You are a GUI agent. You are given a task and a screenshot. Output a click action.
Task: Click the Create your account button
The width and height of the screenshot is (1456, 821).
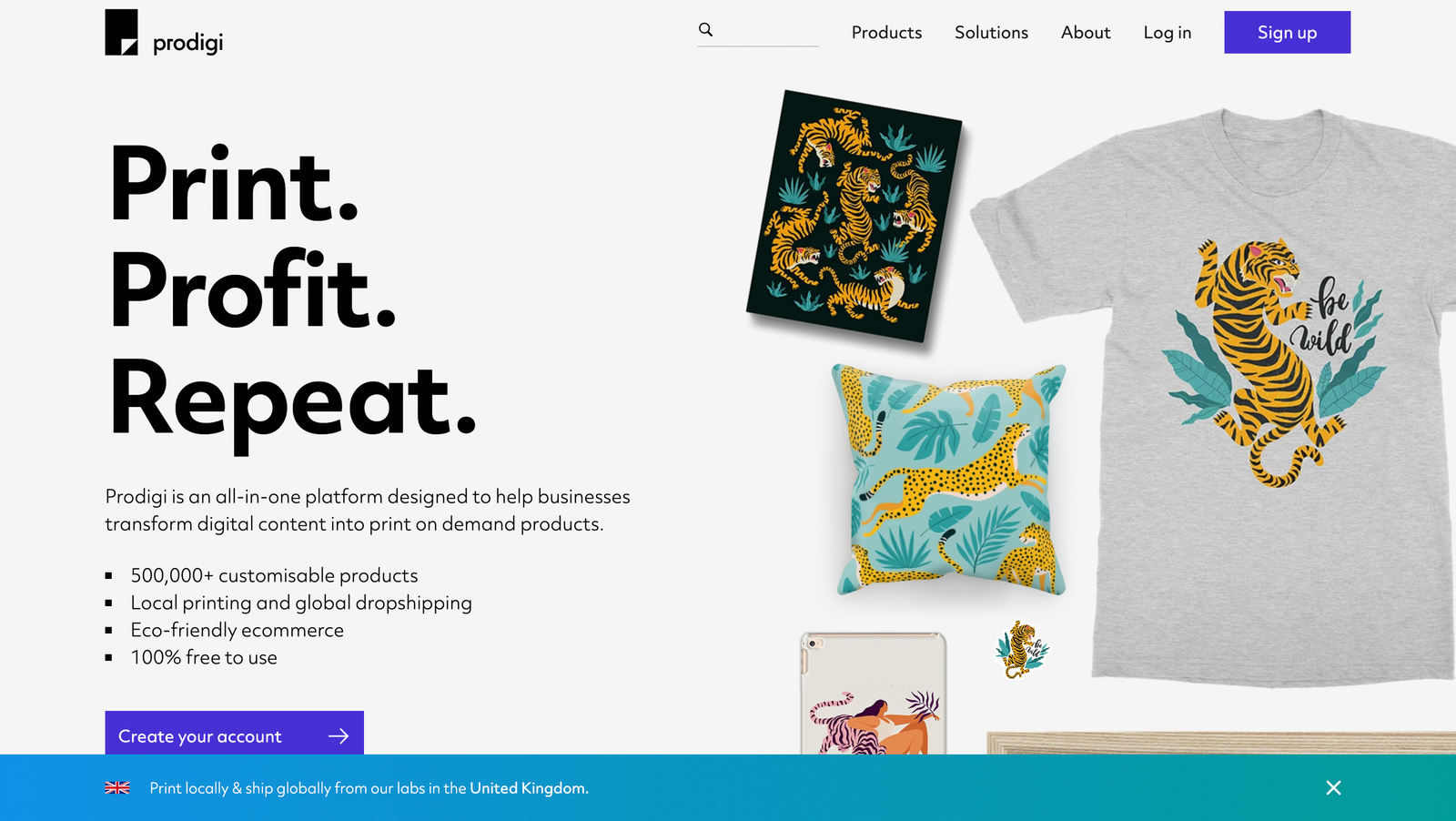pyautogui.click(x=234, y=733)
